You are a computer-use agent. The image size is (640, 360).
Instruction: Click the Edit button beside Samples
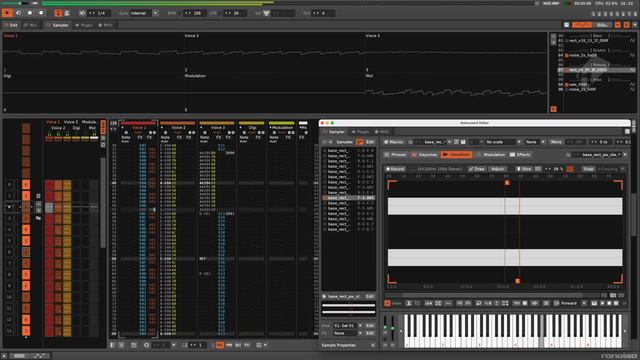(x=370, y=142)
